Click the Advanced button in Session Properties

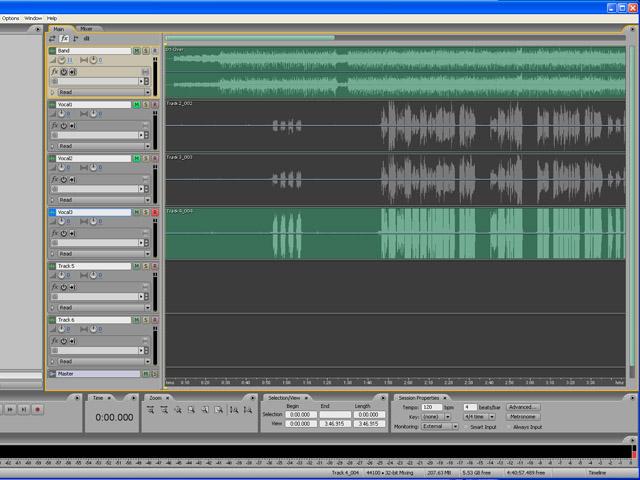[x=523, y=407]
